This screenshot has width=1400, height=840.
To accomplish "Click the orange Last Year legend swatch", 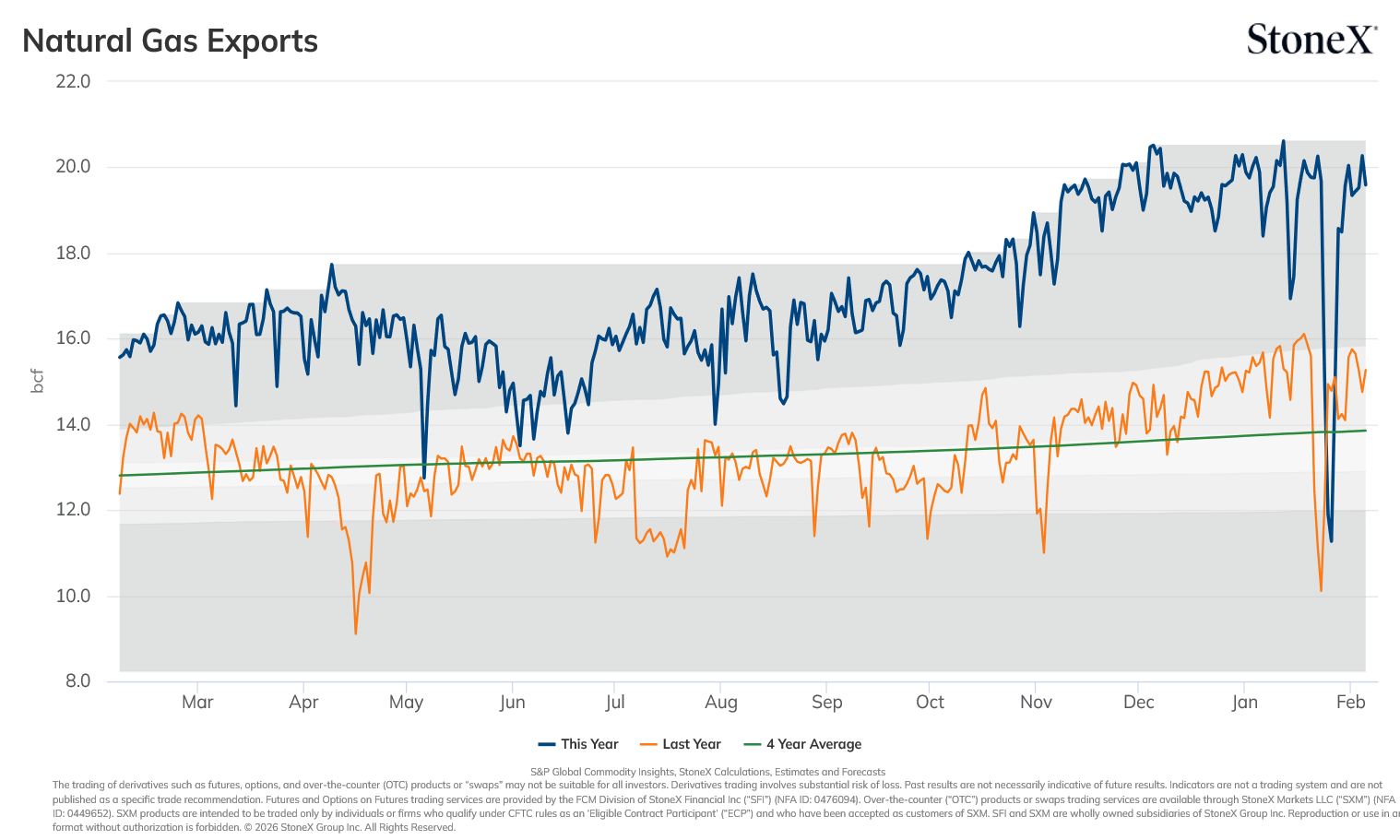I will (x=648, y=744).
